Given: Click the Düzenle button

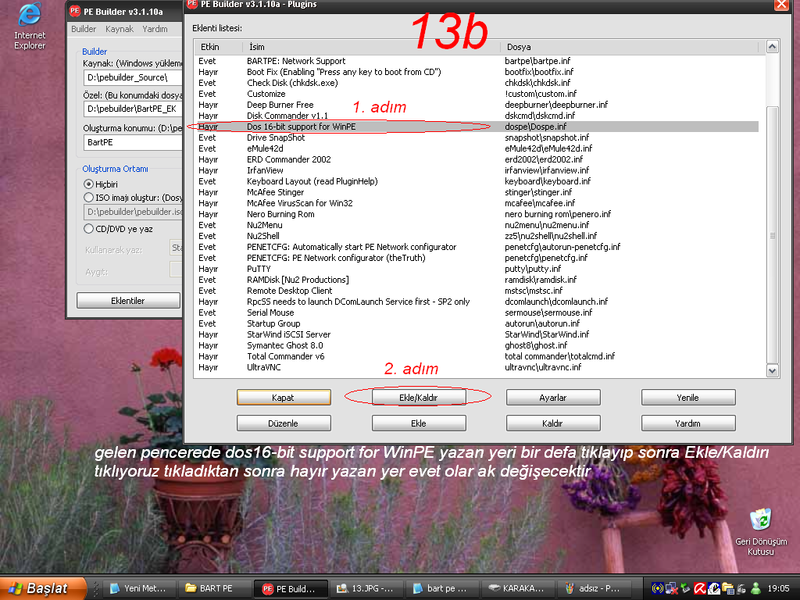Looking at the screenshot, I should tap(283, 423).
